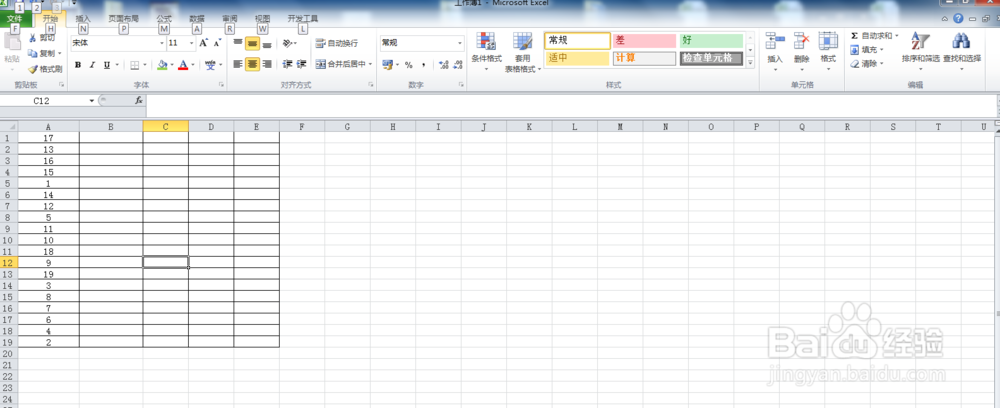Apply the 计算 (Calculation) cell style
The height and width of the screenshot is (408, 1000).
(x=644, y=59)
